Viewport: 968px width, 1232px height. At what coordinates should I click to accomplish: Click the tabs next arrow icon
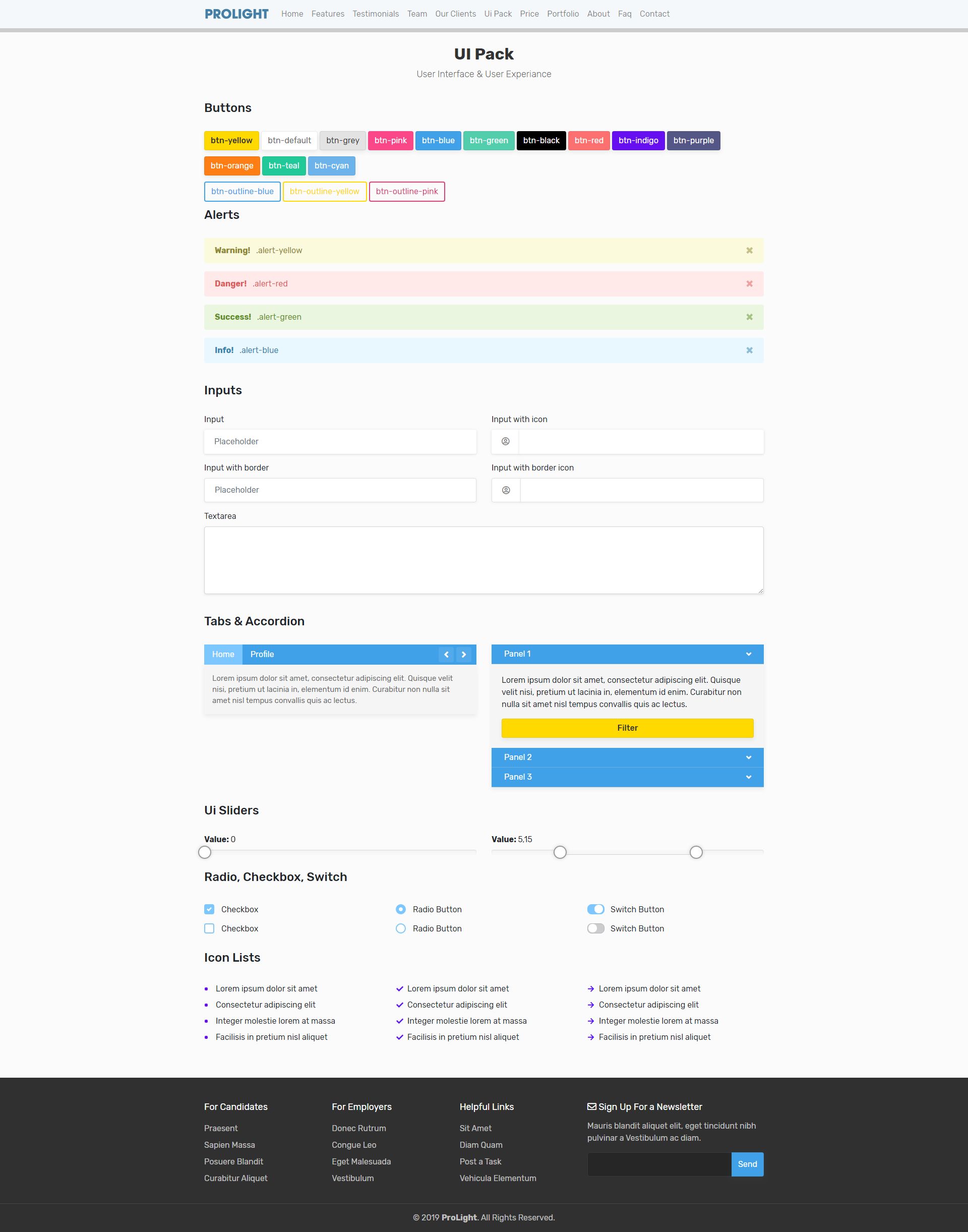pyautogui.click(x=464, y=654)
